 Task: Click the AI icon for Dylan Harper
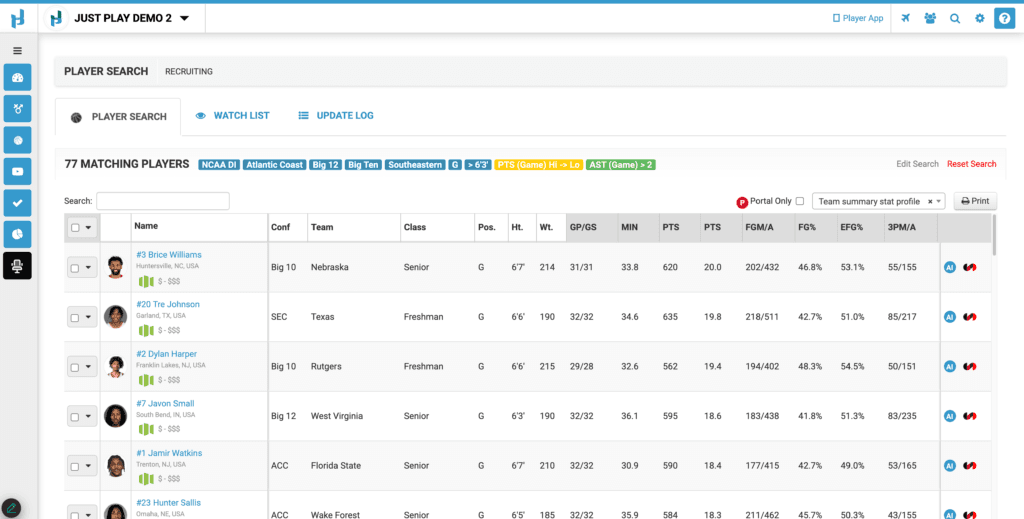tap(950, 366)
